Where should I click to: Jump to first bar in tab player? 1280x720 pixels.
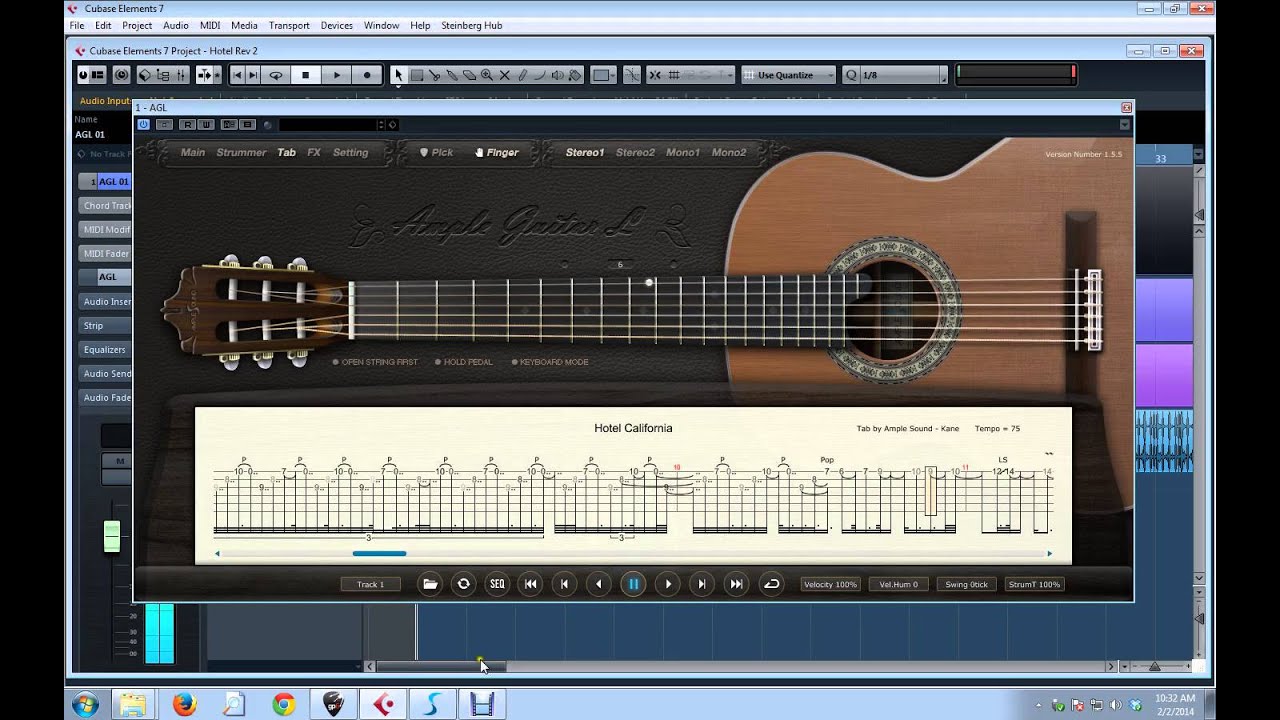[x=531, y=584]
